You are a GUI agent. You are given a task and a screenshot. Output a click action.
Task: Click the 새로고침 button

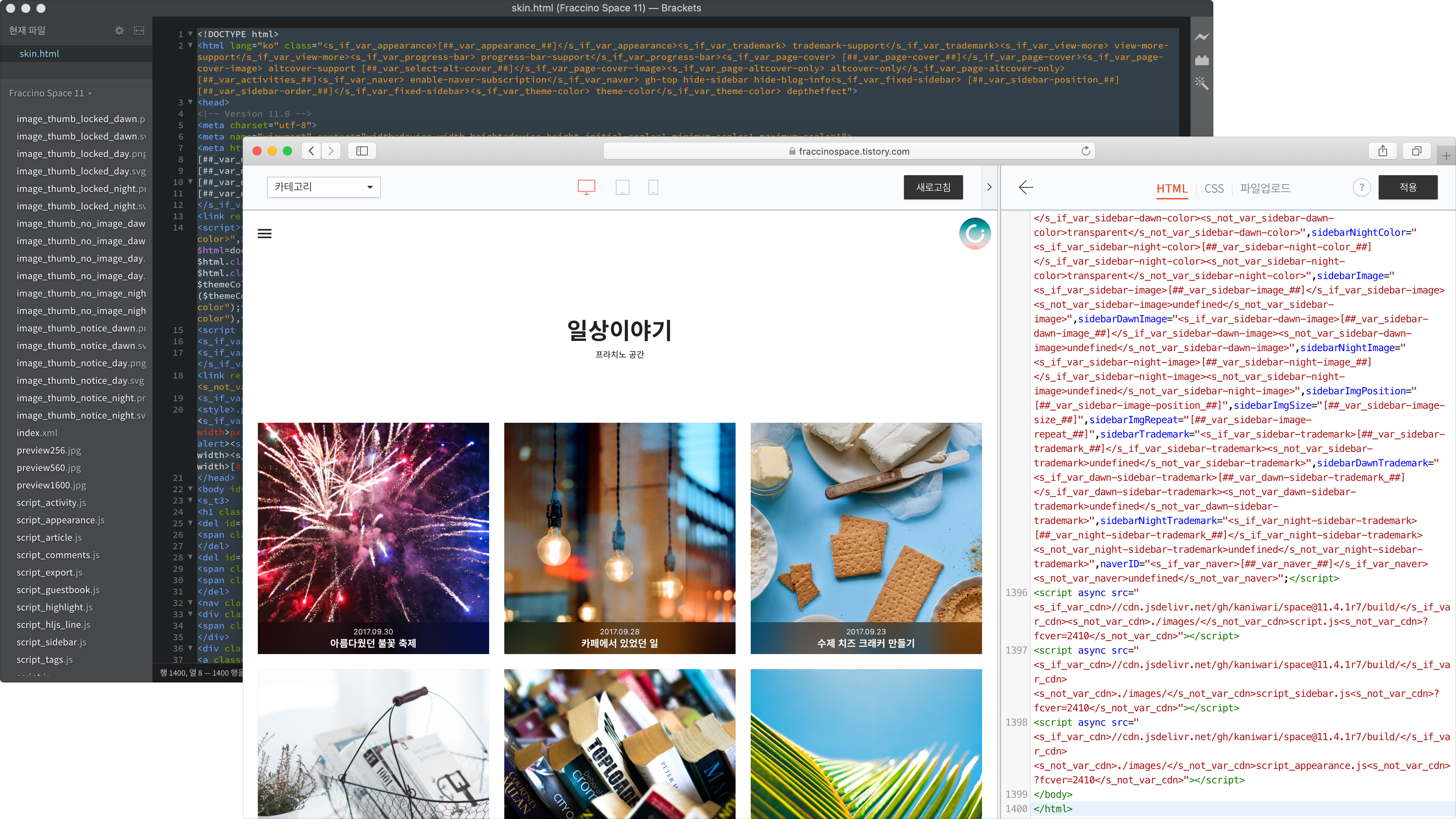[x=933, y=187]
